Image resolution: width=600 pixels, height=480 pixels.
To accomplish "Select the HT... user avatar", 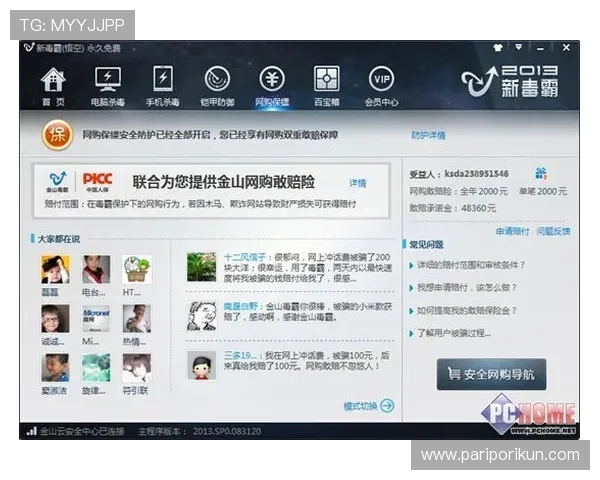I will click(137, 269).
